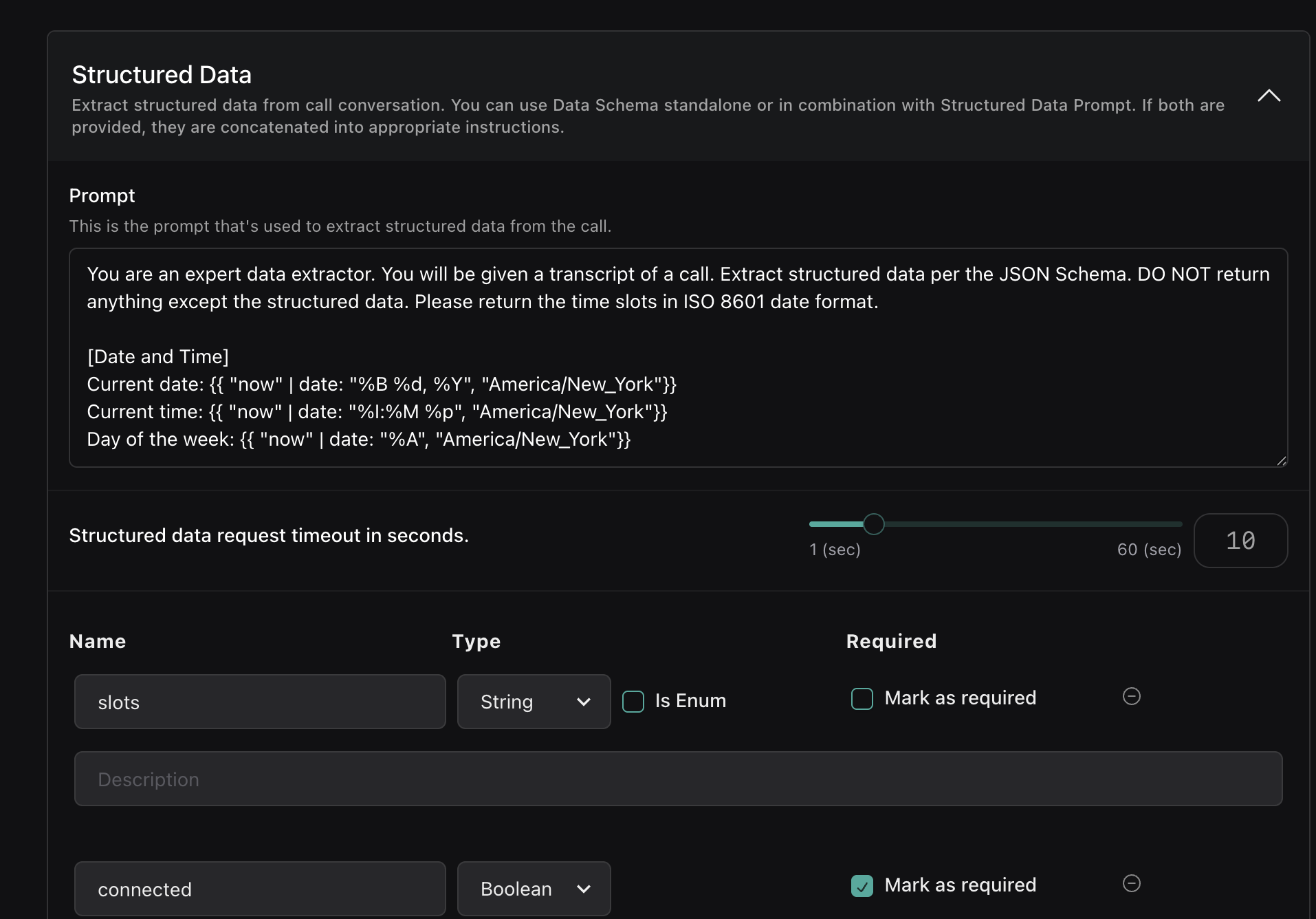Click the timeout slider handle

[874, 524]
